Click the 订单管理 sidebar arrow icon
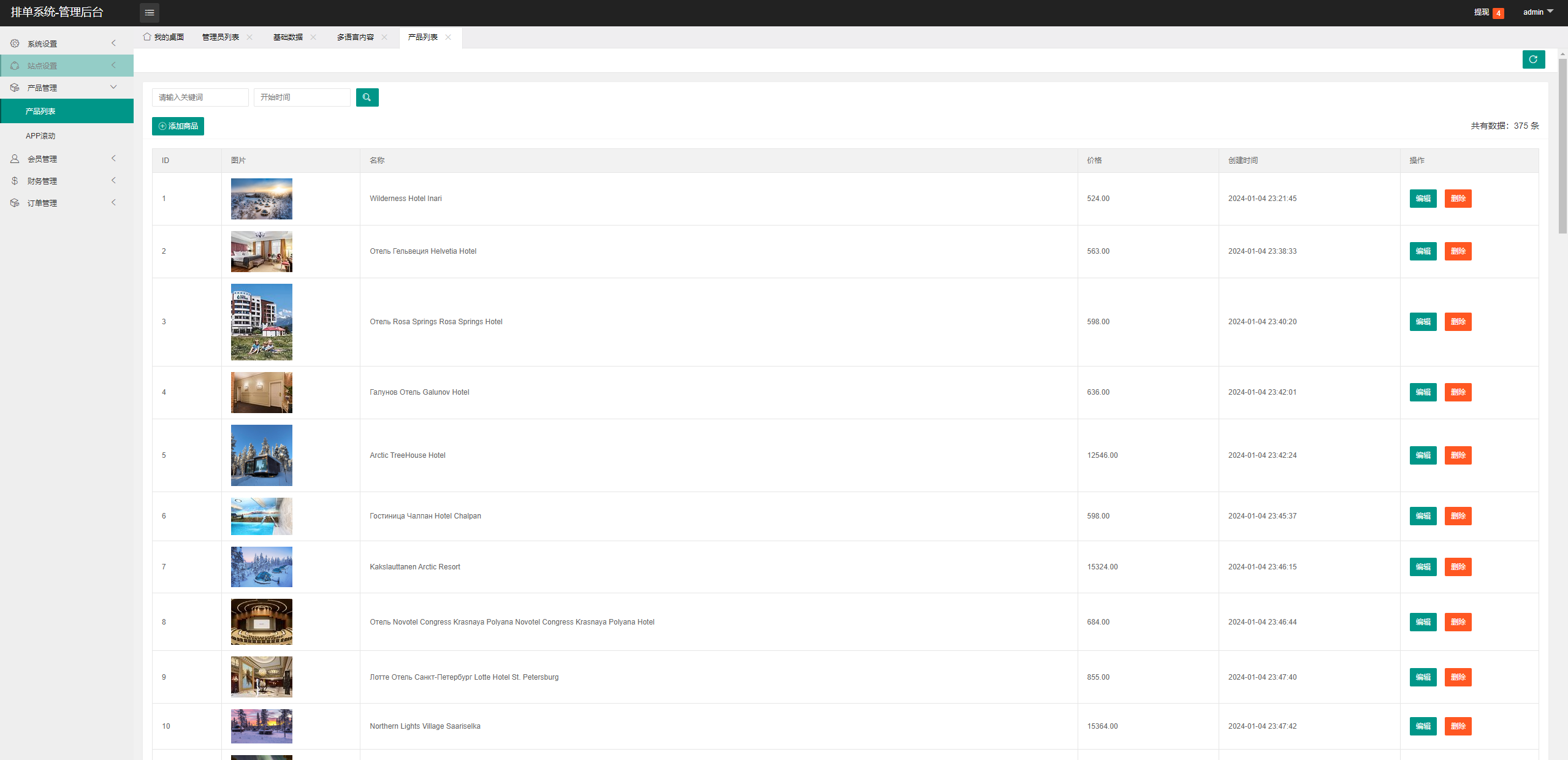Viewport: 1568px width, 760px height. [x=114, y=203]
